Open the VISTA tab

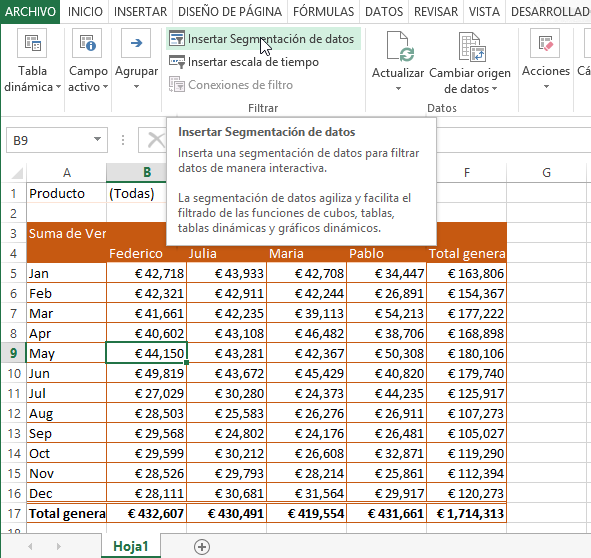coord(484,12)
